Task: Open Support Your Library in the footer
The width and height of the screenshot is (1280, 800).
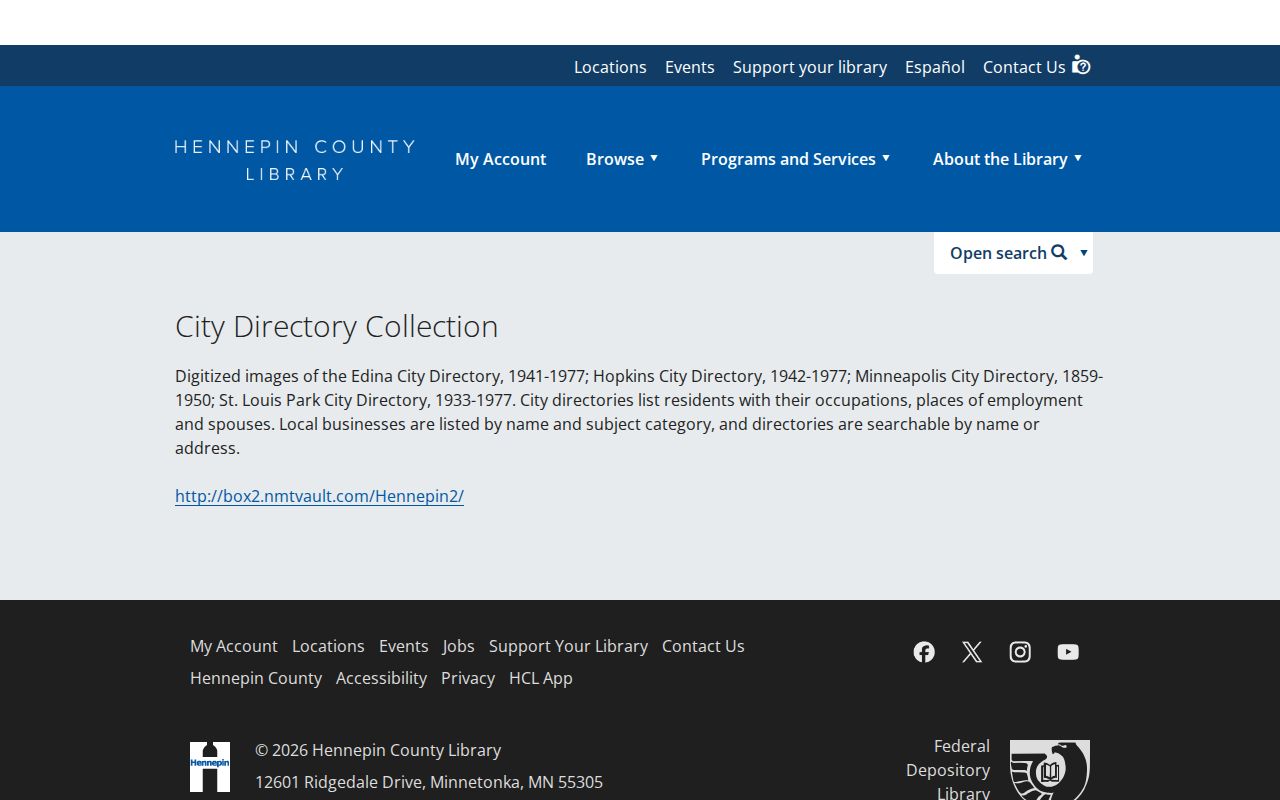Action: (x=568, y=646)
